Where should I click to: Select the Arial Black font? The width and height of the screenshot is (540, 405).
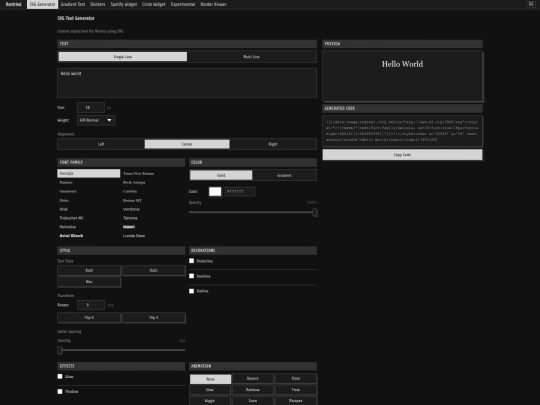[x=89, y=236]
